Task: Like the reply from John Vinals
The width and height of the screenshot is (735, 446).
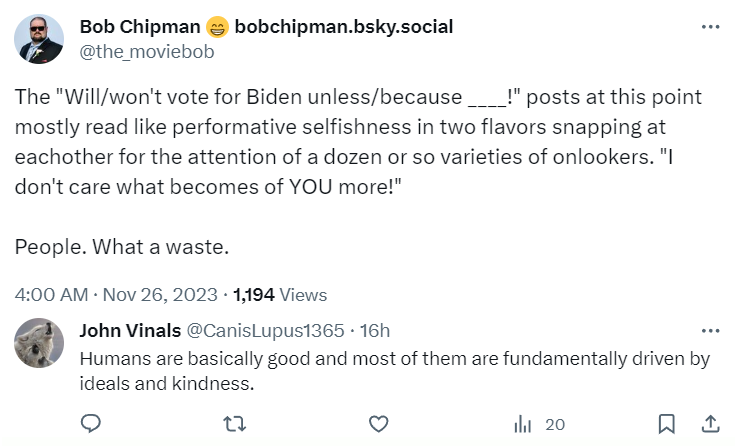Action: 378,424
